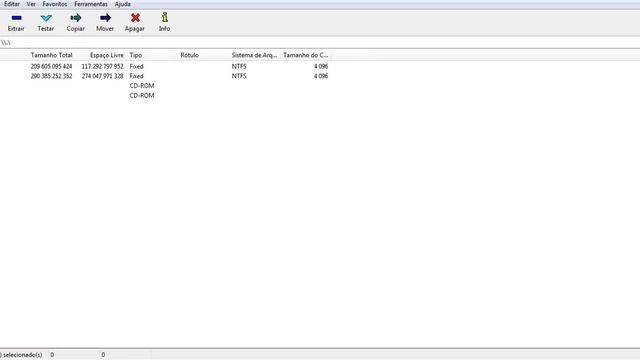The width and height of the screenshot is (640, 360).
Task: Open the Ajuda menu
Action: click(x=122, y=4)
